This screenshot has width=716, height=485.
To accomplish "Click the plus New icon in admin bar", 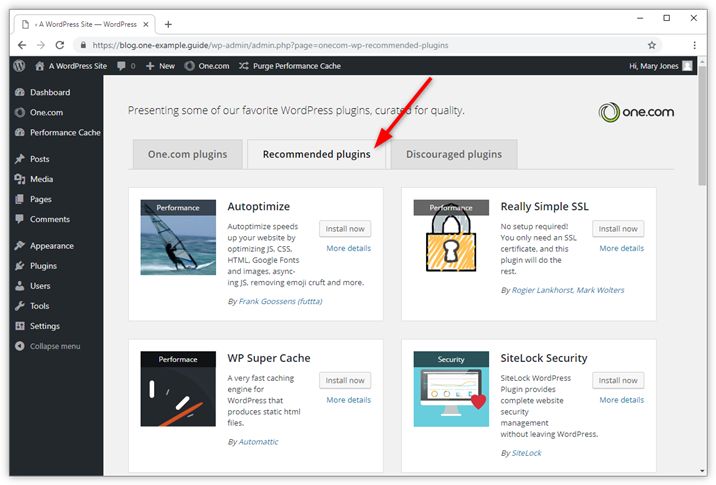I will (150, 66).
